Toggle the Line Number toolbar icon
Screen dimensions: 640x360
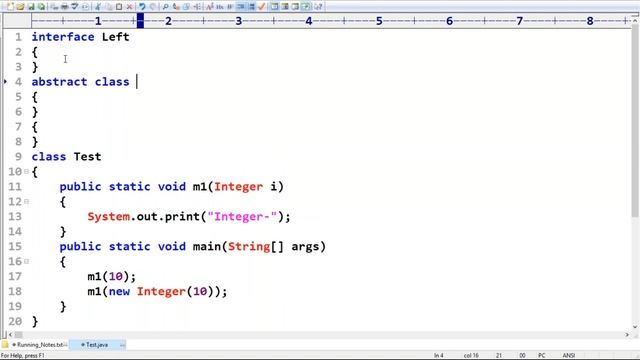point(251,7)
